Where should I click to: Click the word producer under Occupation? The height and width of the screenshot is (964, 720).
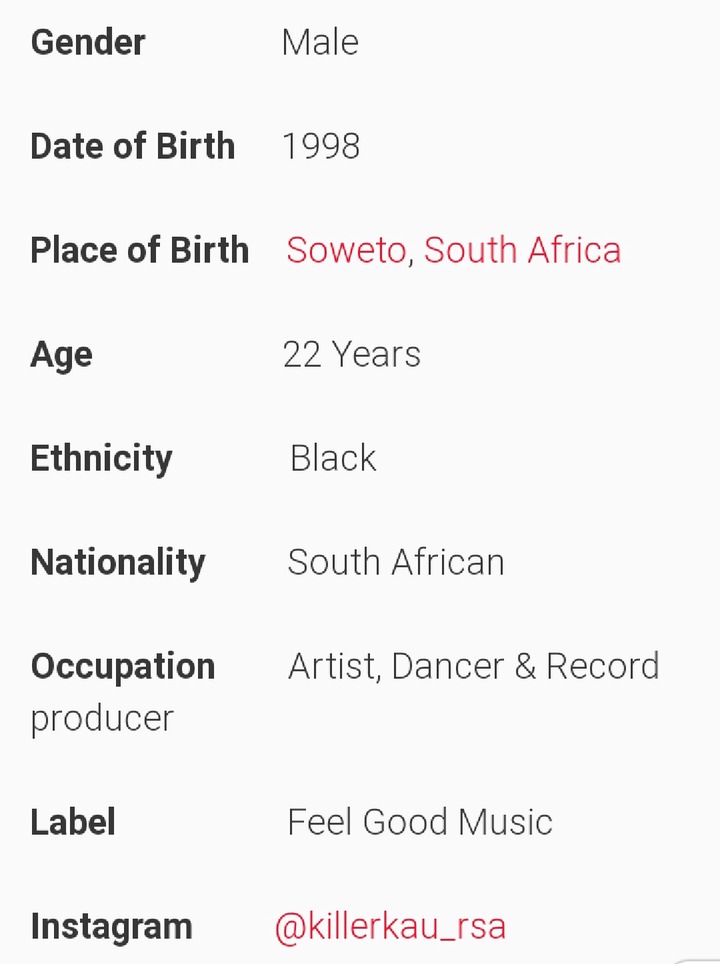point(102,718)
